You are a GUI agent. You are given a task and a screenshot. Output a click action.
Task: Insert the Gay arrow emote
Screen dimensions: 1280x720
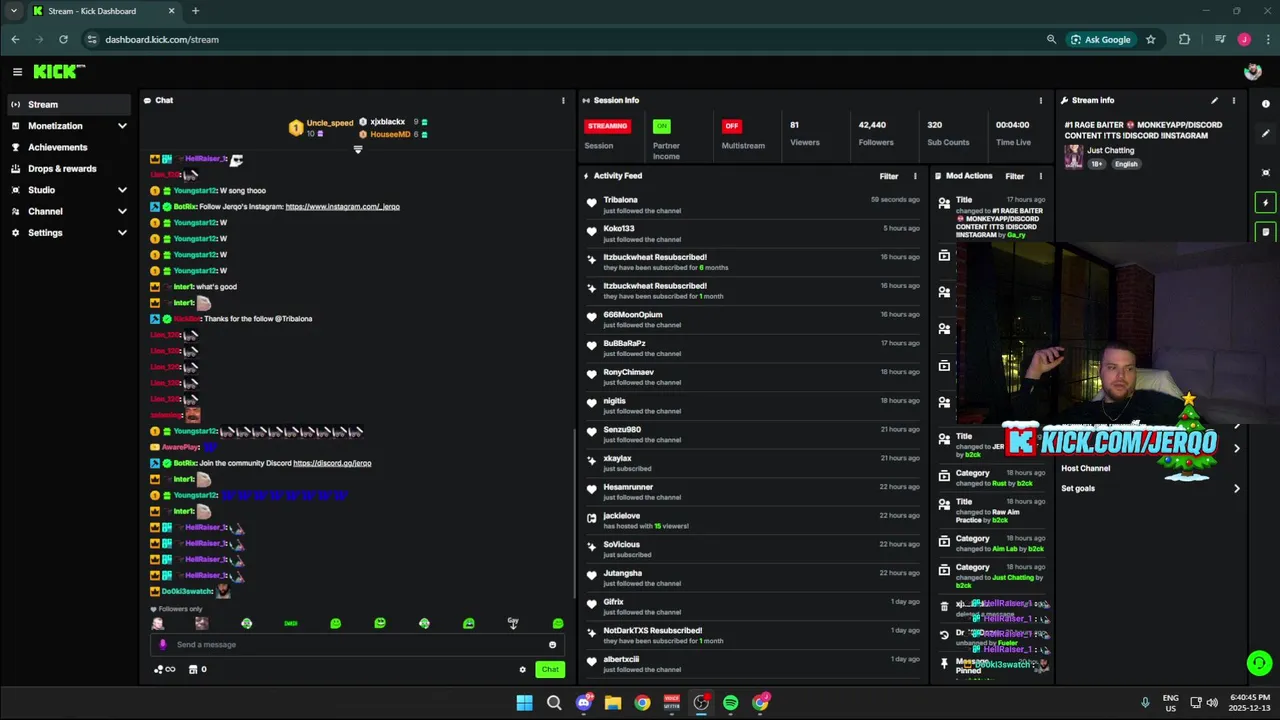coord(513,623)
